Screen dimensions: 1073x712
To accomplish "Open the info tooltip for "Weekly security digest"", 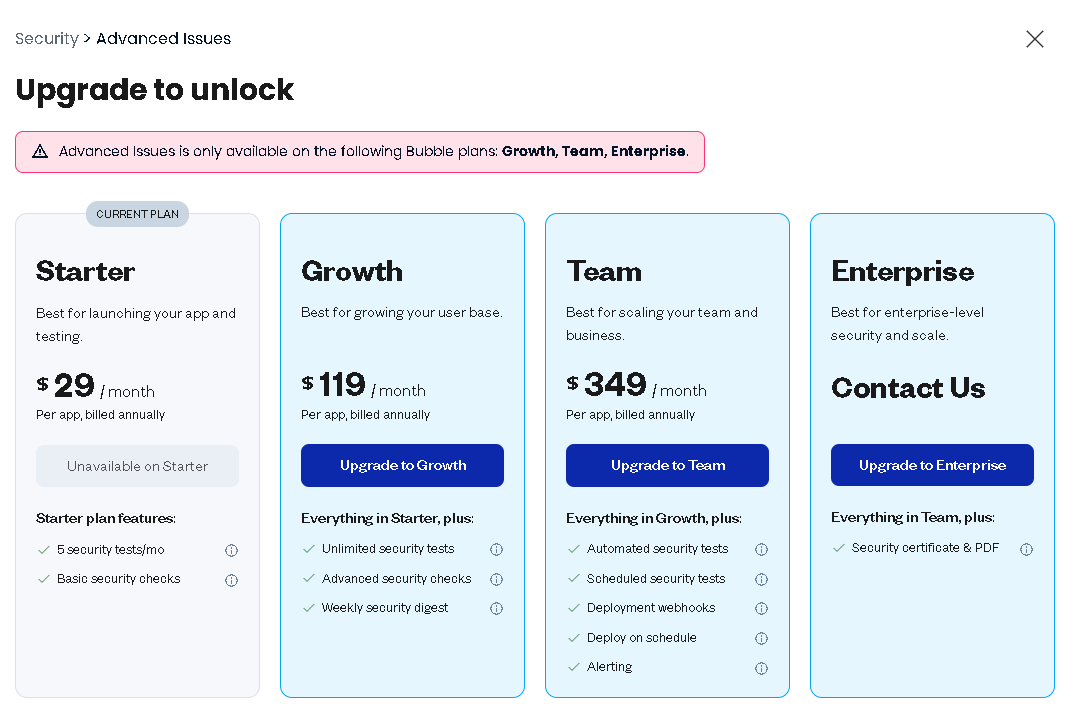I will tap(496, 608).
